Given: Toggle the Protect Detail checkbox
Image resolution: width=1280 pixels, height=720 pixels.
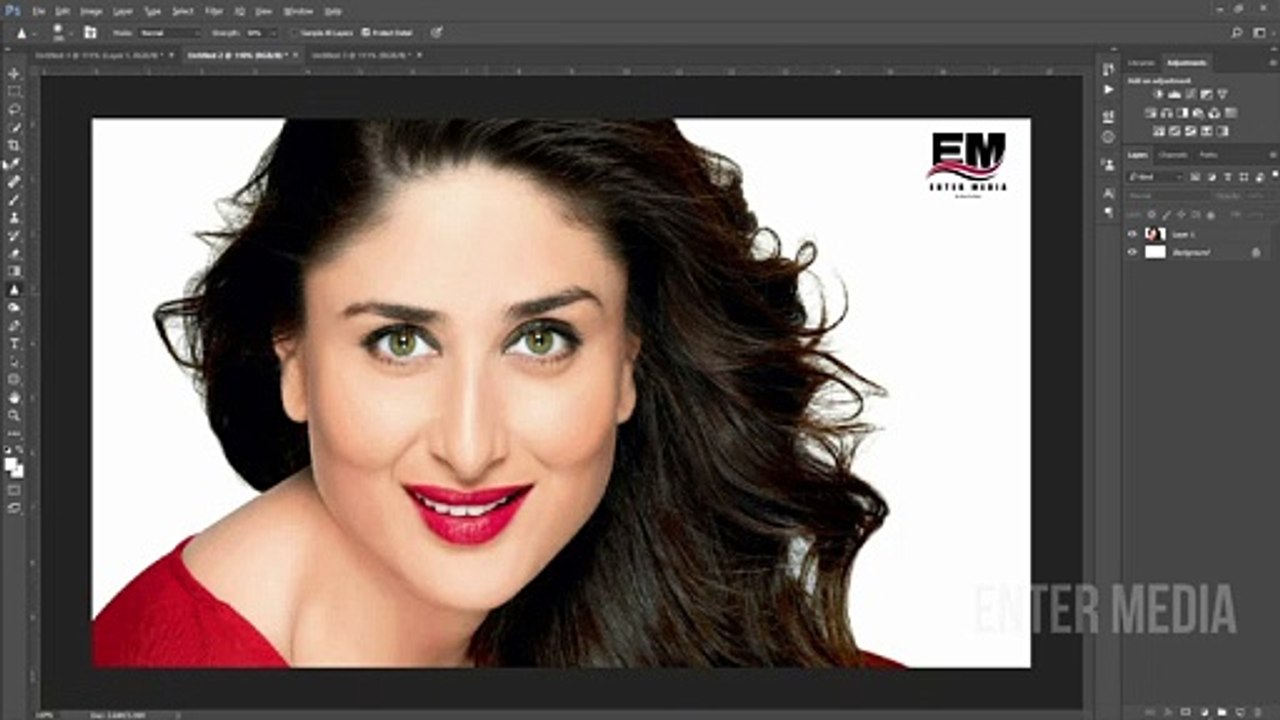Looking at the screenshot, I should coord(366,33).
